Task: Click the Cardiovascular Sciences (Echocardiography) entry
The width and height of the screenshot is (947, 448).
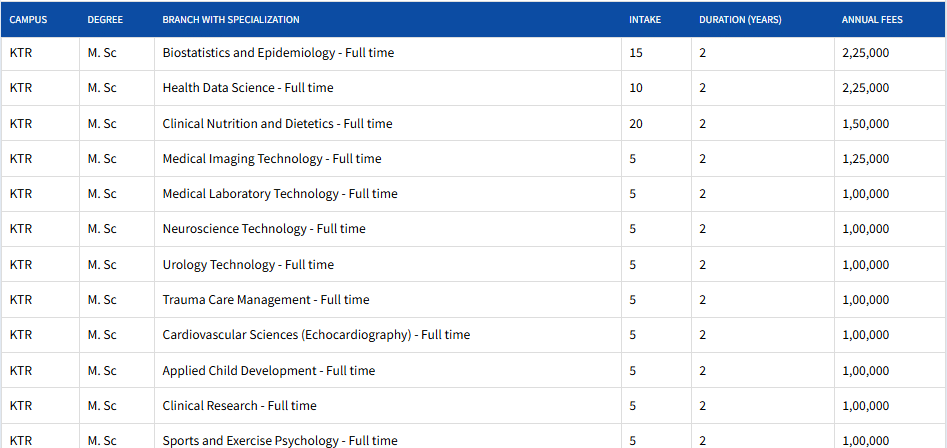Action: coord(316,335)
